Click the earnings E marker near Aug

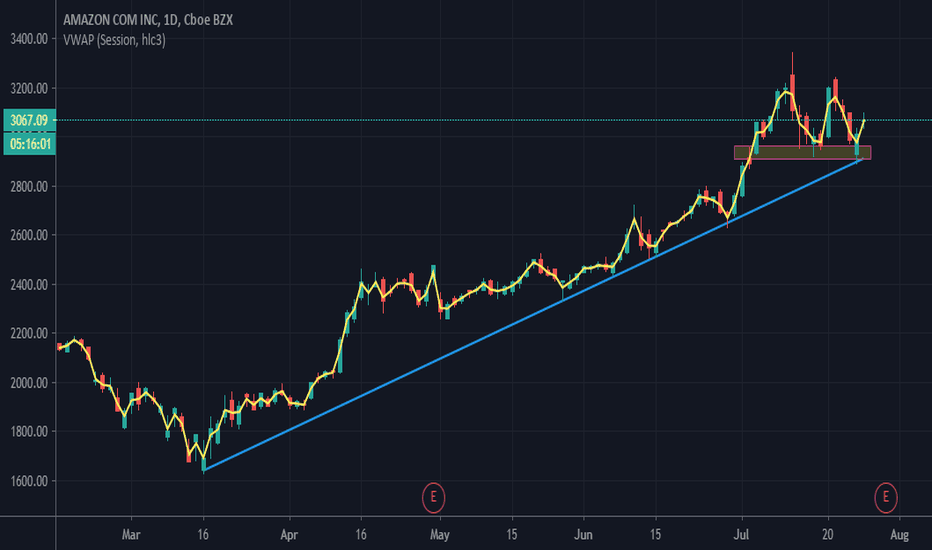click(886, 497)
